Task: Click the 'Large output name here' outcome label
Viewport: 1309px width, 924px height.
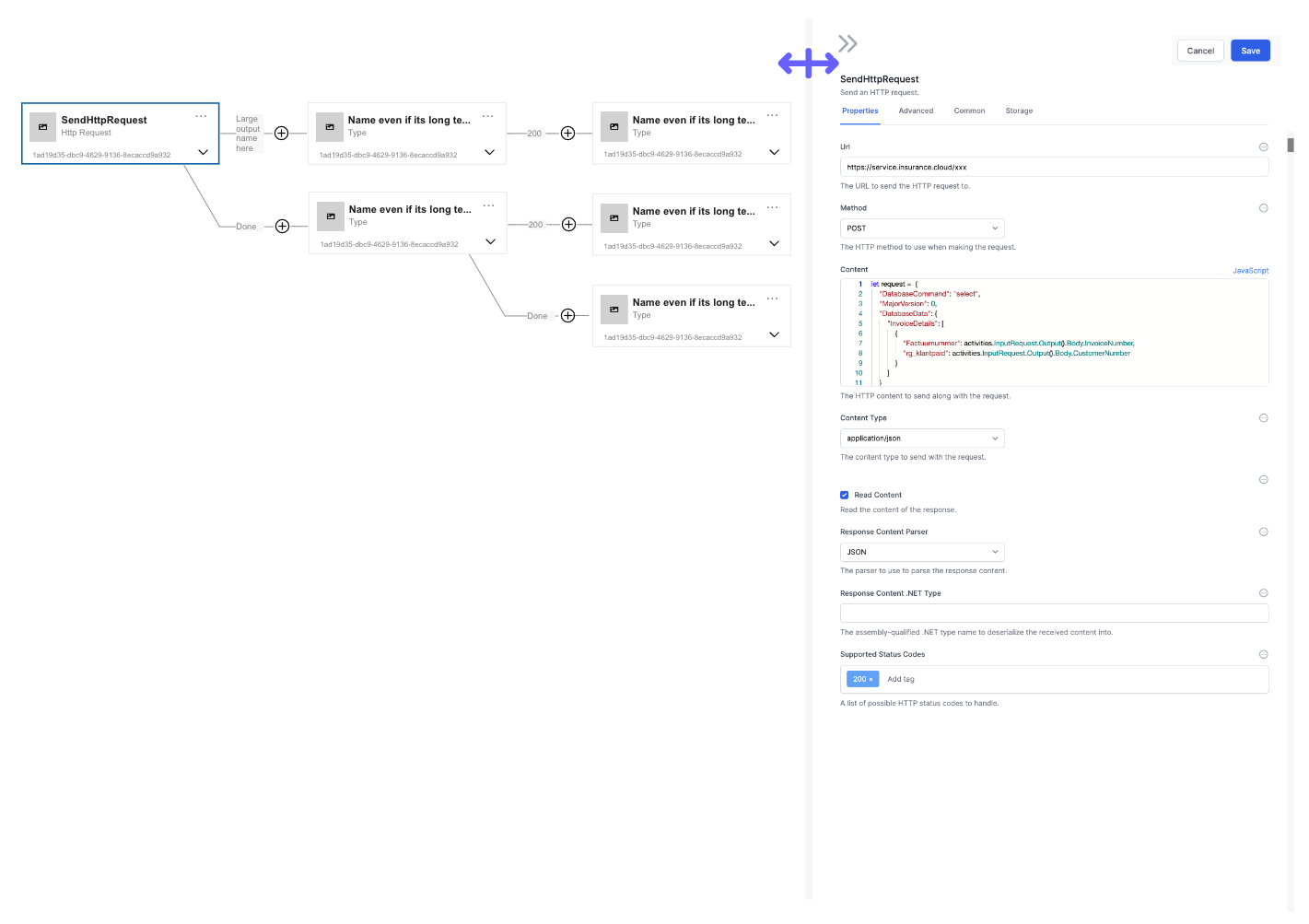Action: coord(248,134)
